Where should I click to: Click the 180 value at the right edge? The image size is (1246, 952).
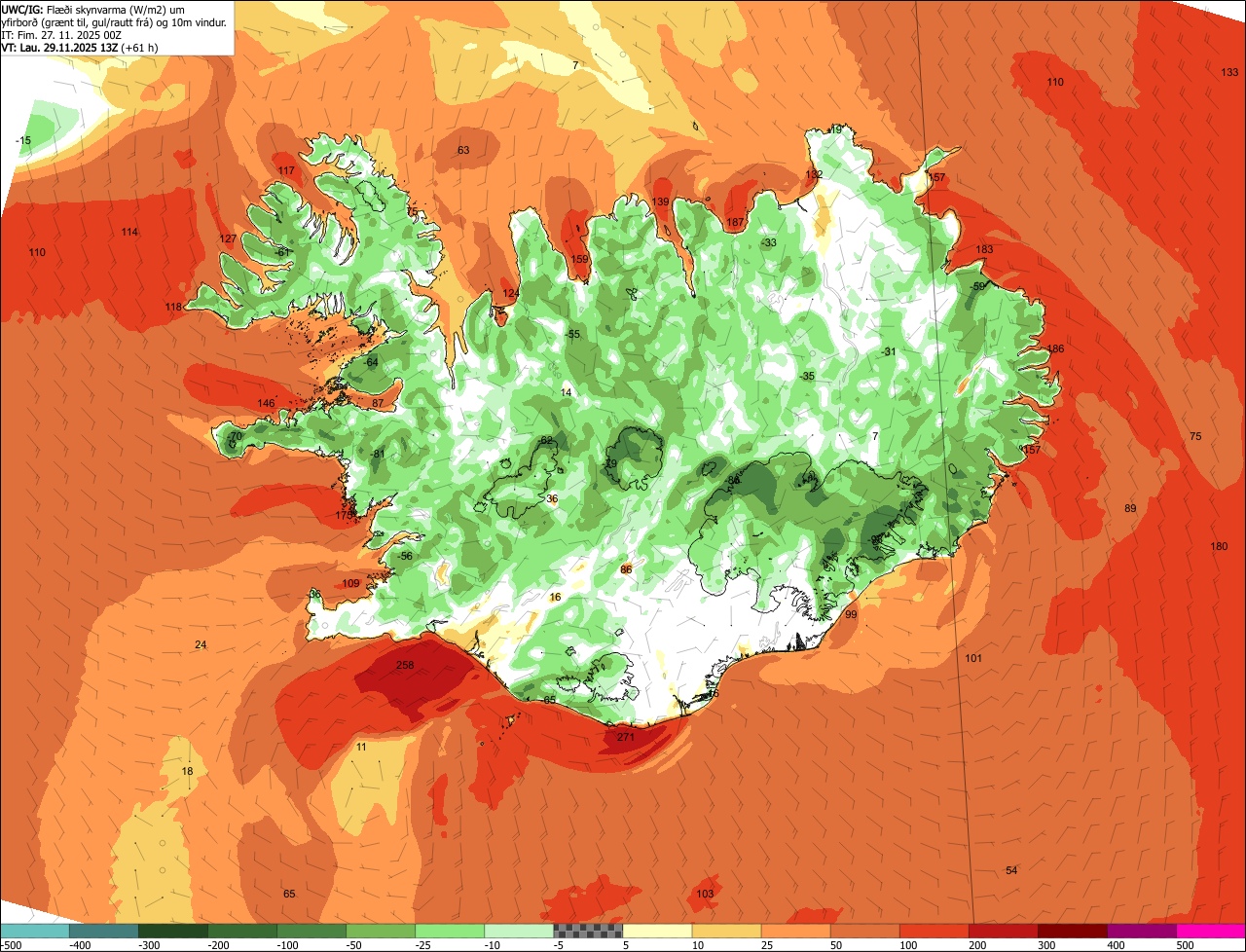pyautogui.click(x=1219, y=547)
